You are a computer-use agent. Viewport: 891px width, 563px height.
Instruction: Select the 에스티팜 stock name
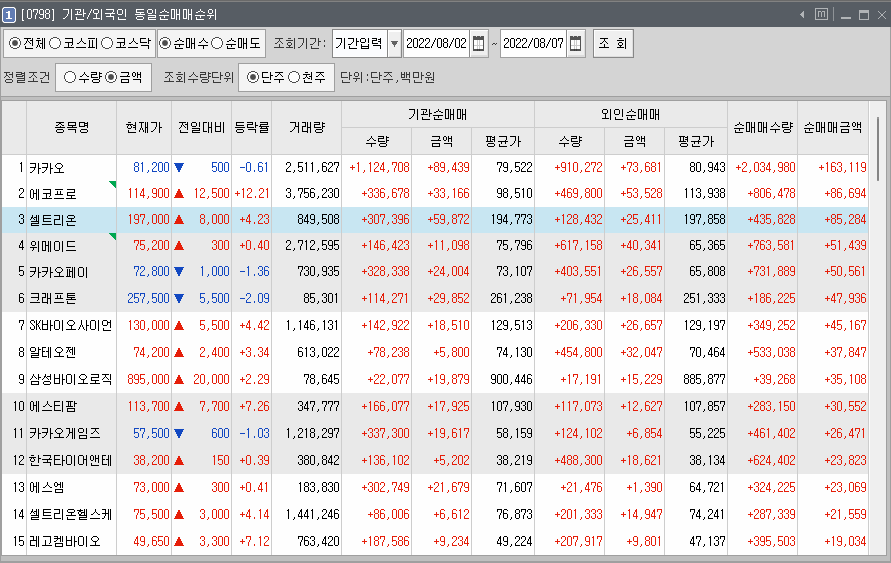pyautogui.click(x=52, y=406)
